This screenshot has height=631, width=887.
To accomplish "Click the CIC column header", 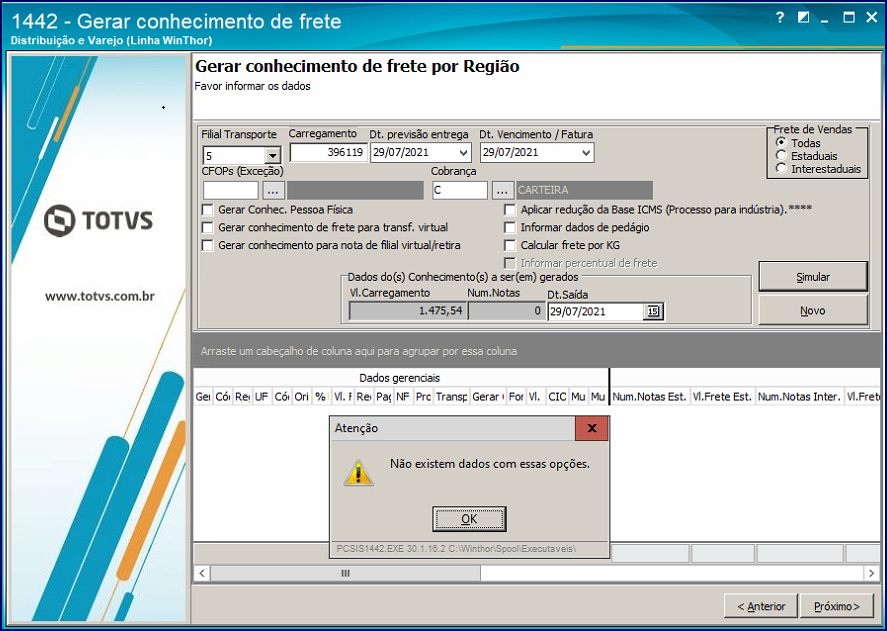I will (x=557, y=397).
